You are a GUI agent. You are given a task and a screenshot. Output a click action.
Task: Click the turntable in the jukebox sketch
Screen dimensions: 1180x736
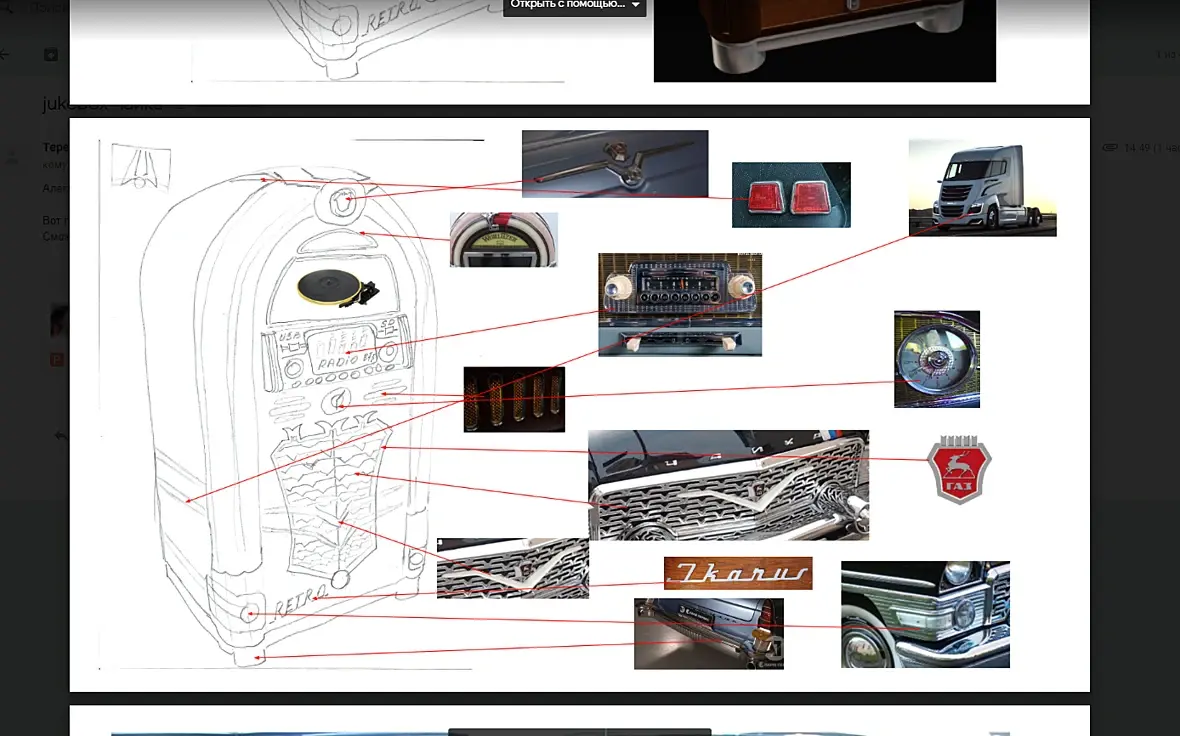coord(336,287)
